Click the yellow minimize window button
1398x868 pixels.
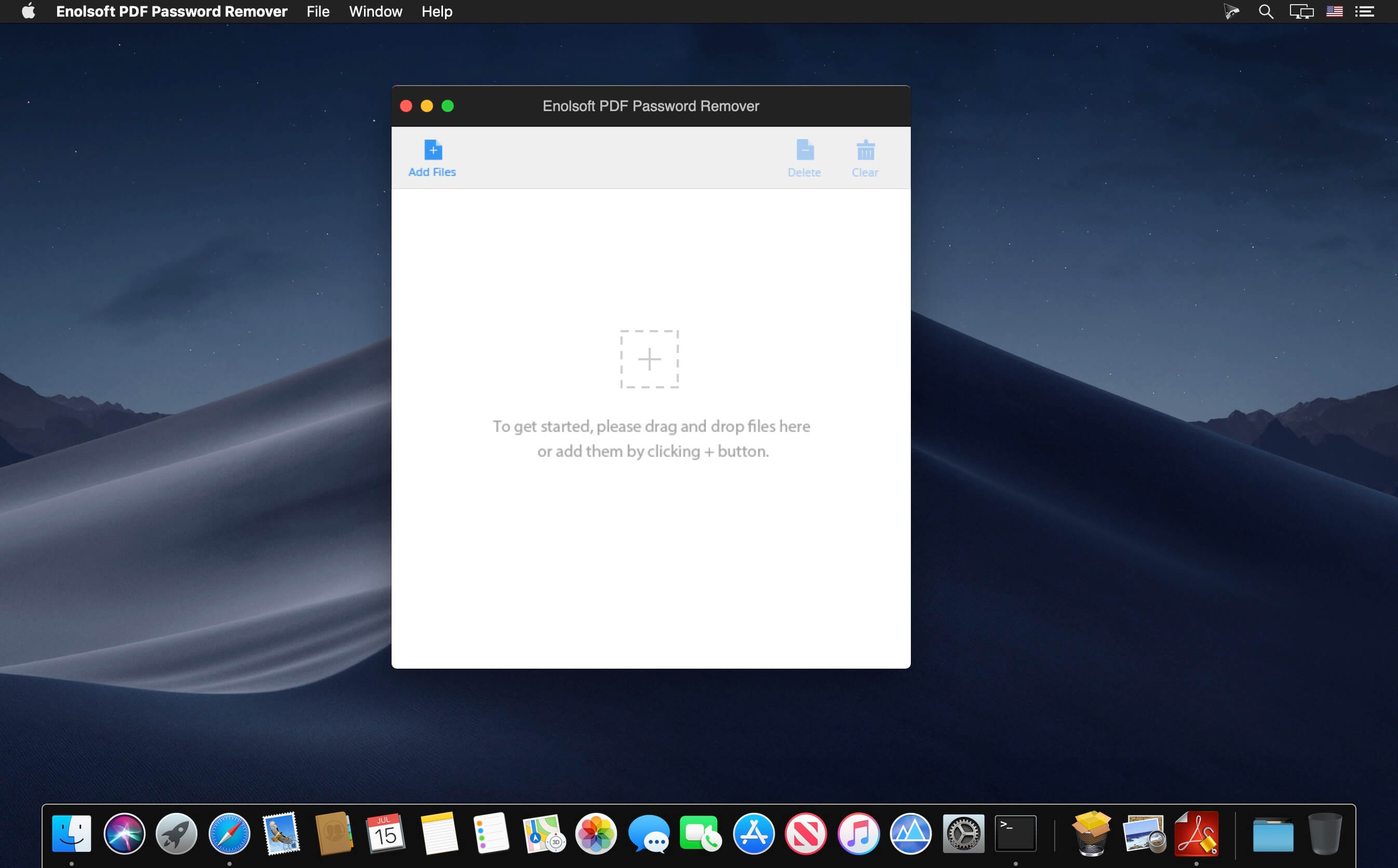click(x=426, y=106)
